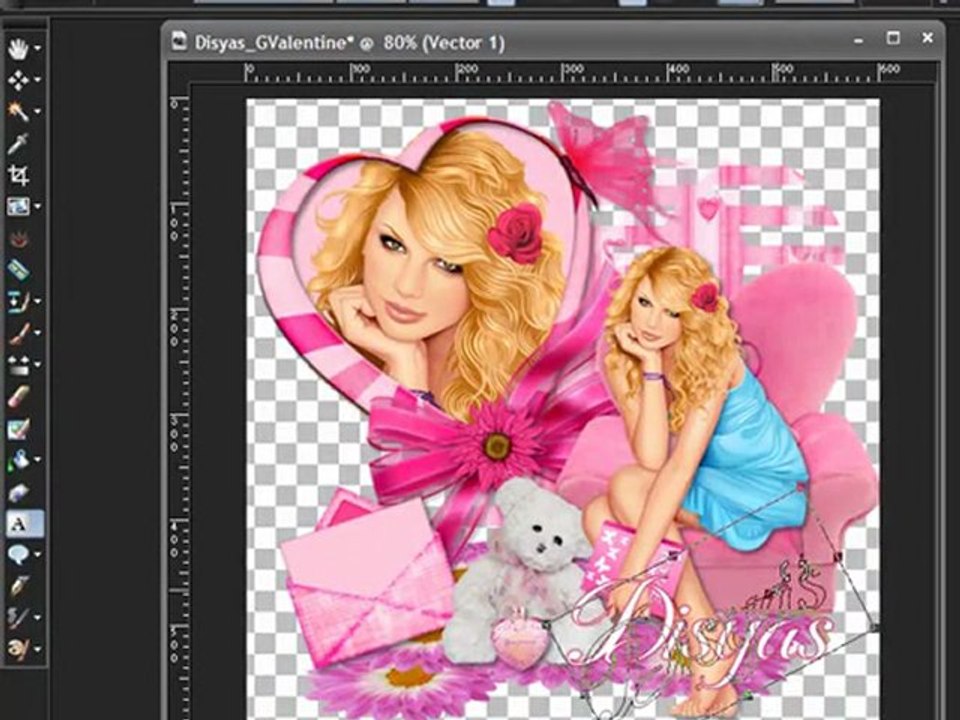Select the Move tool with four arrows
Screen dimensions: 960x720
[x=18, y=80]
